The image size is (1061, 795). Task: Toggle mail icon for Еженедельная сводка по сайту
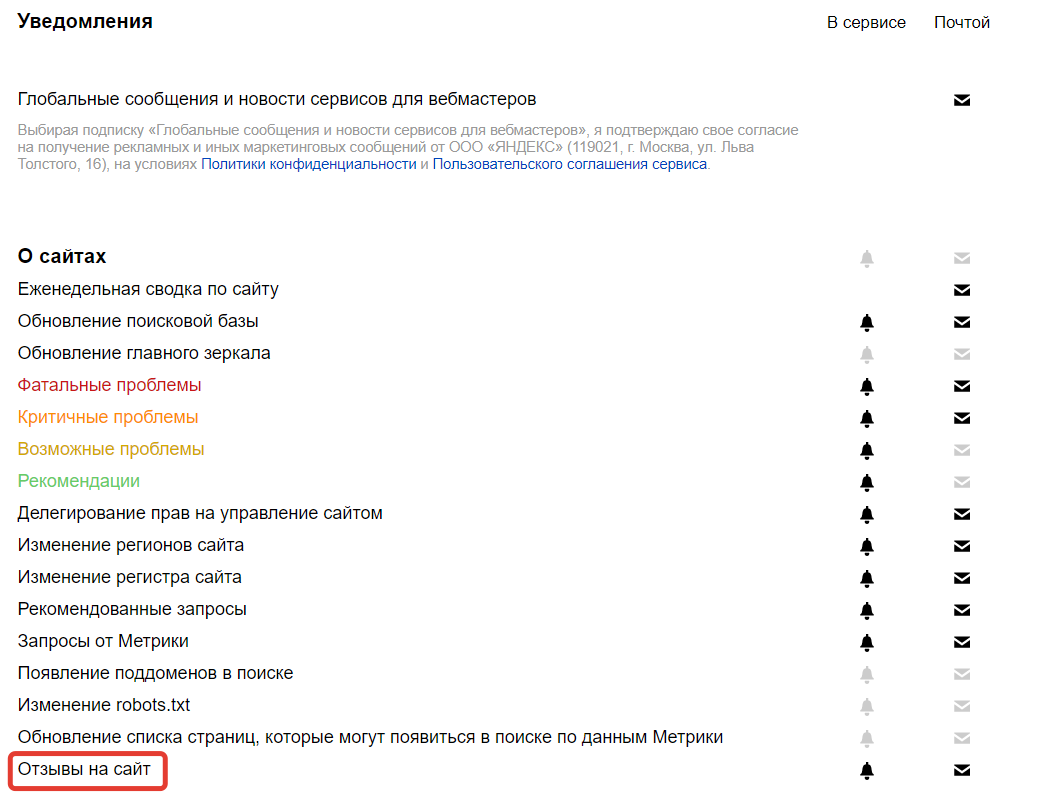point(962,290)
